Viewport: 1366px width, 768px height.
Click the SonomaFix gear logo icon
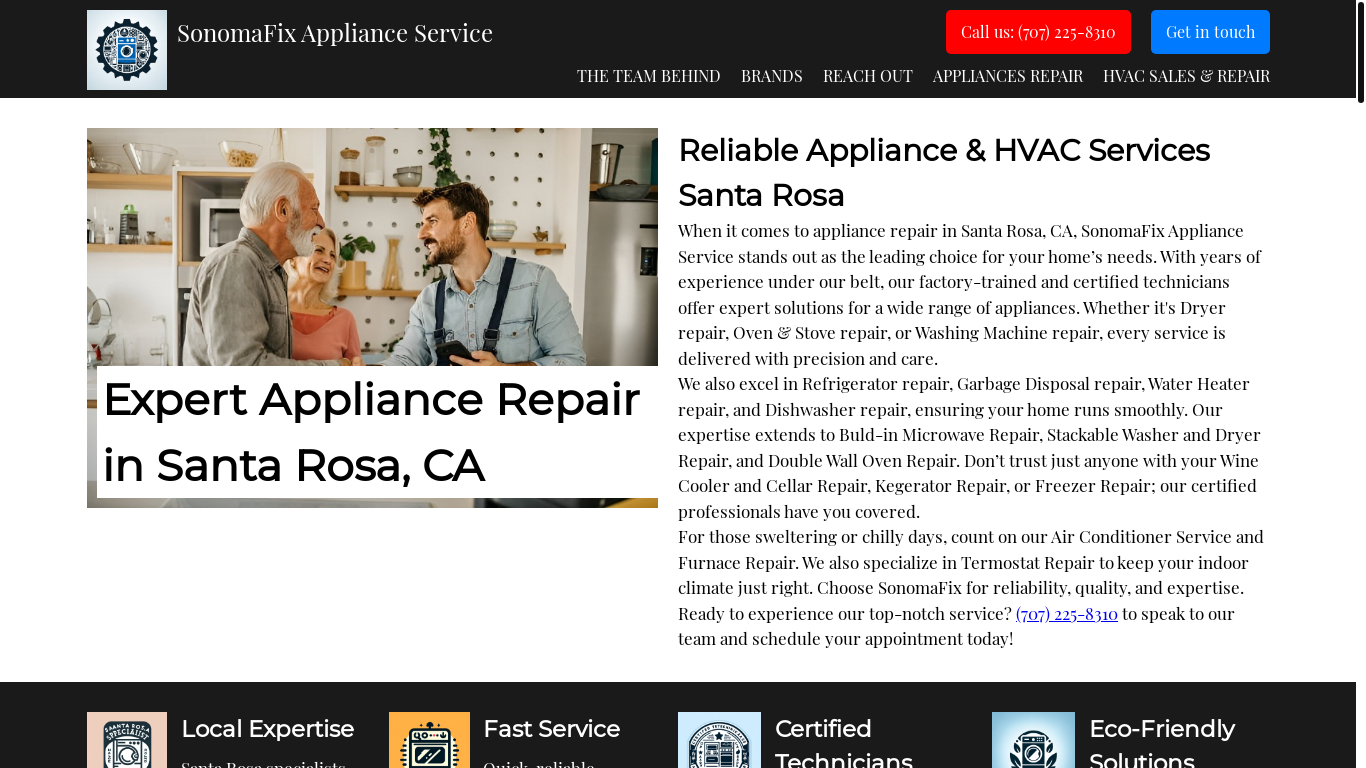[127, 50]
